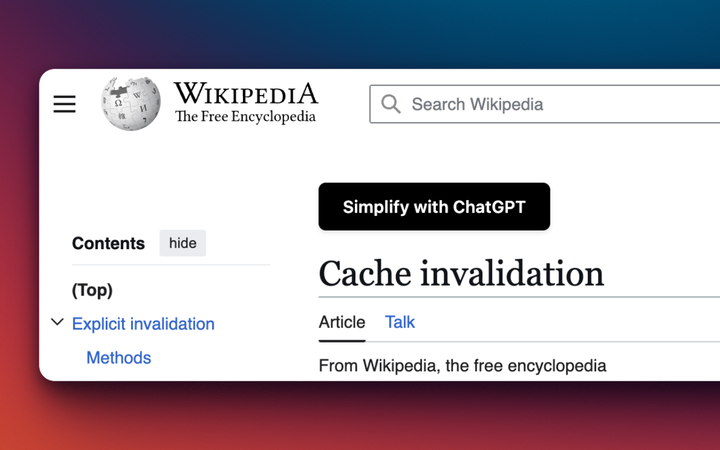Click the Contents sidebar heading
Viewport: 720px width, 450px height.
click(x=108, y=243)
